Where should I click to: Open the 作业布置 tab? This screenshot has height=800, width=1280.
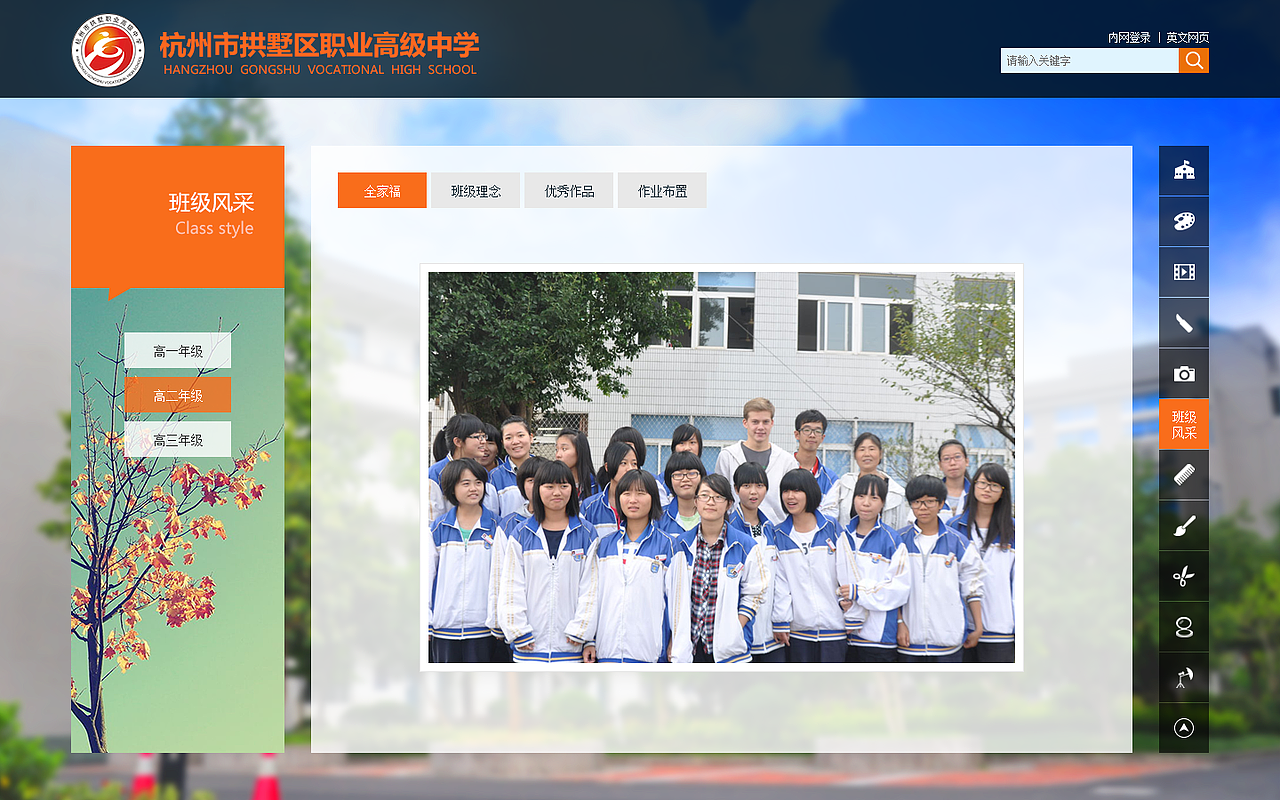pos(662,190)
